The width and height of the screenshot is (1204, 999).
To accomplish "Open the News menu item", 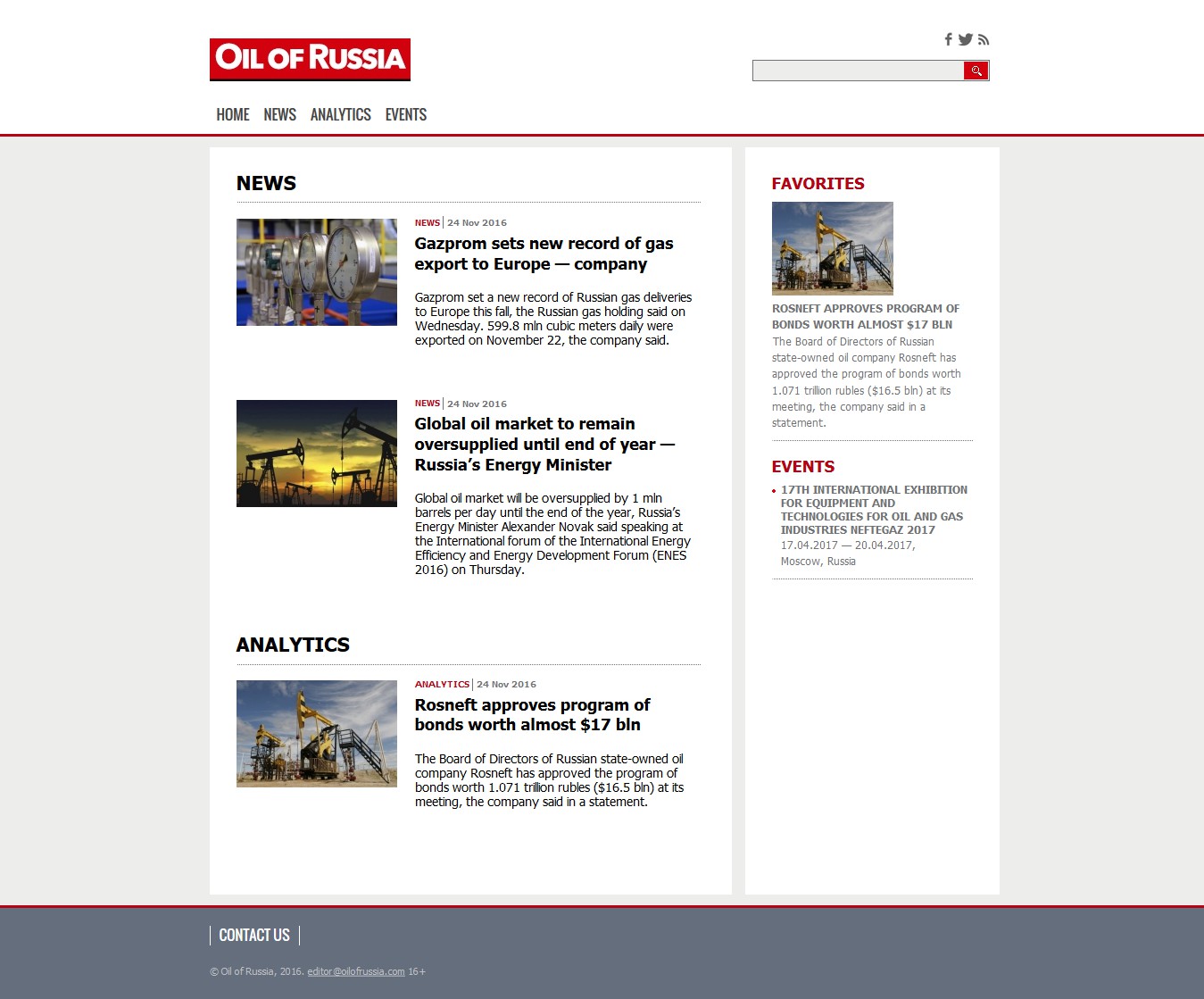I will [279, 114].
